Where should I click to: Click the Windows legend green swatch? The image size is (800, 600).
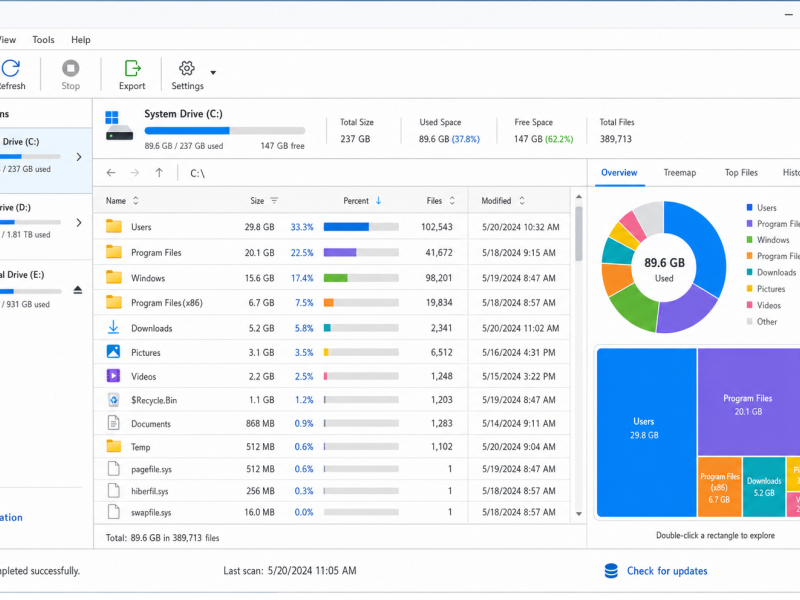click(x=749, y=239)
